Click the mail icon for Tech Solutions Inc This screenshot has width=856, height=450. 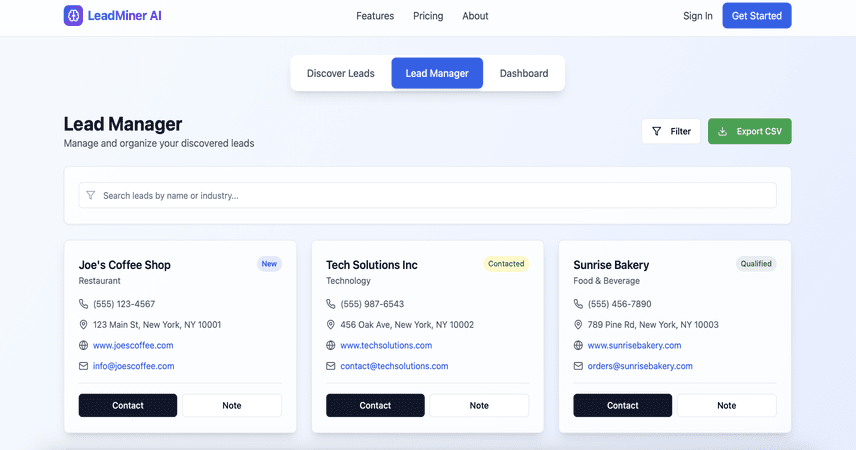(331, 366)
